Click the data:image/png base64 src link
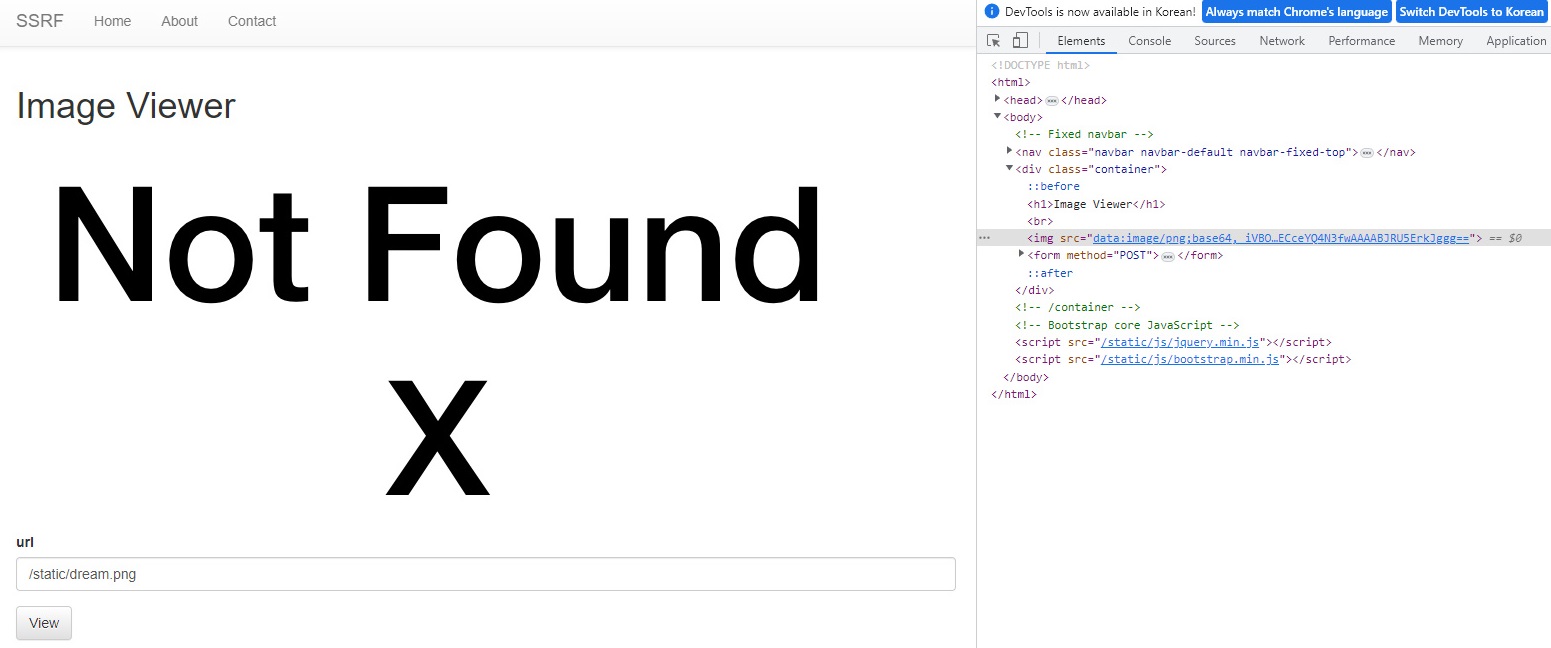 [x=1280, y=238]
